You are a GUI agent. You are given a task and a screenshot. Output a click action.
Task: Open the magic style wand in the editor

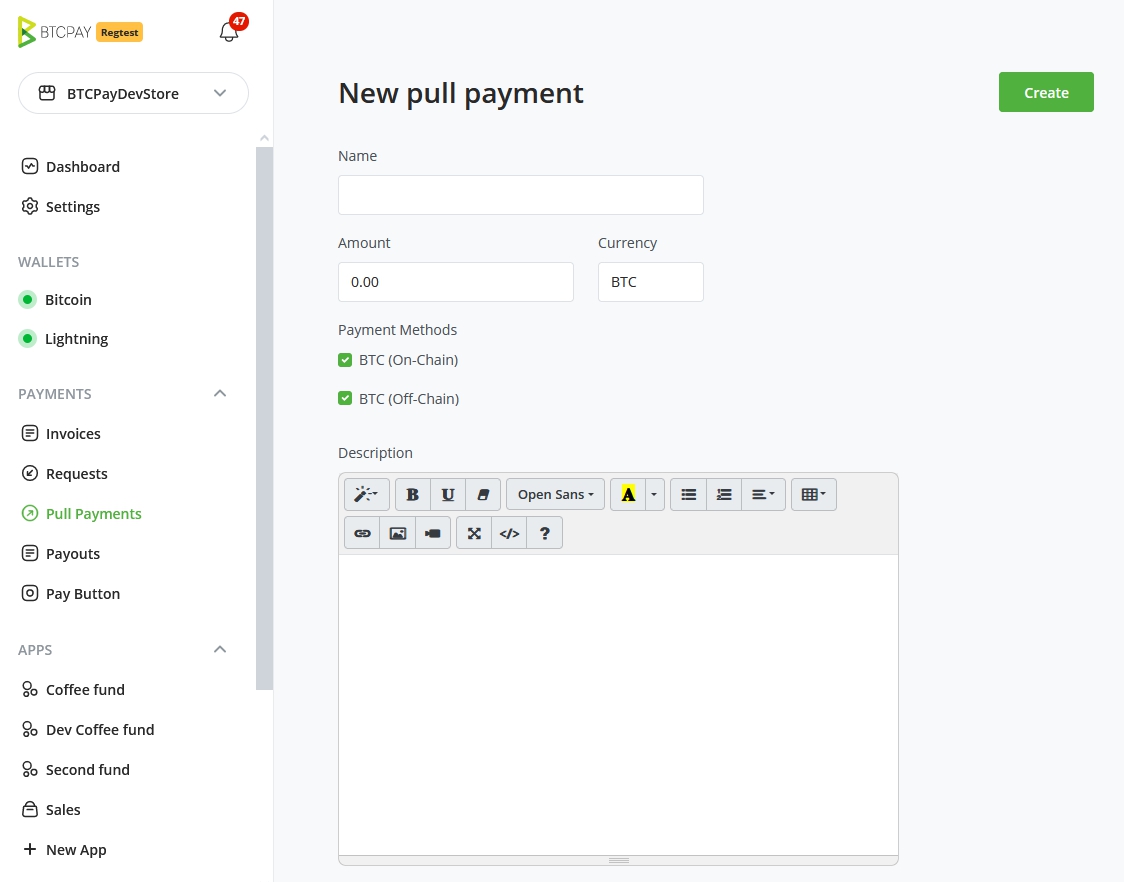(x=366, y=494)
